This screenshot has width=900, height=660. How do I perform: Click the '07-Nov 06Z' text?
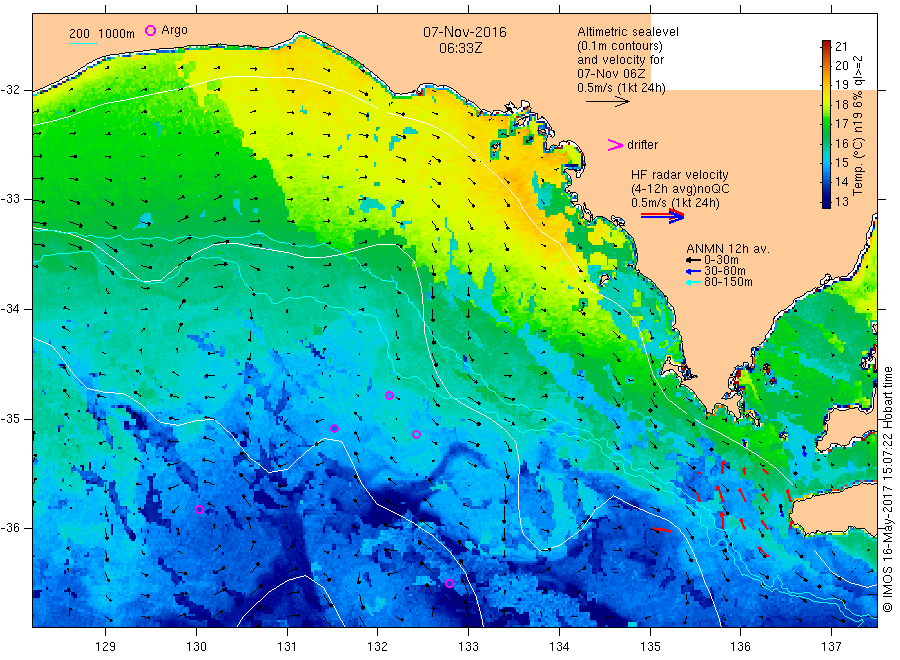tap(611, 74)
